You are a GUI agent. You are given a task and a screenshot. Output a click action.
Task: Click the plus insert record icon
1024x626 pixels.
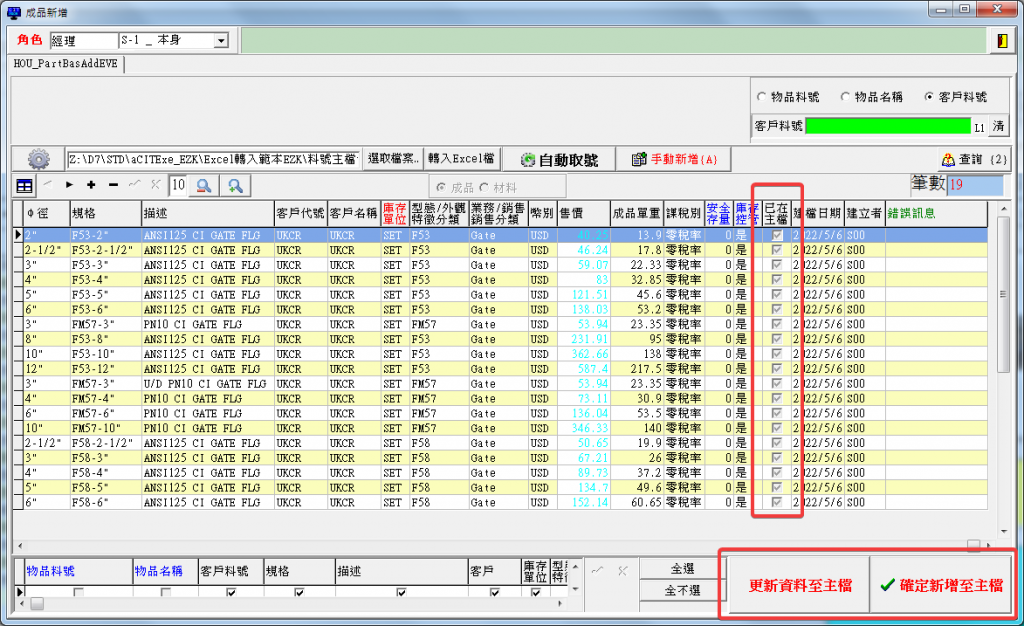tap(91, 185)
